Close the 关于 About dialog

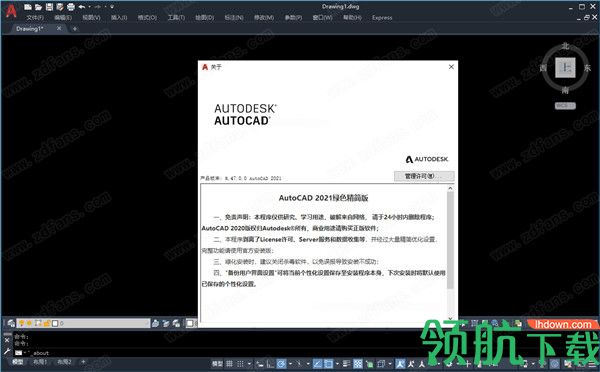pos(451,67)
